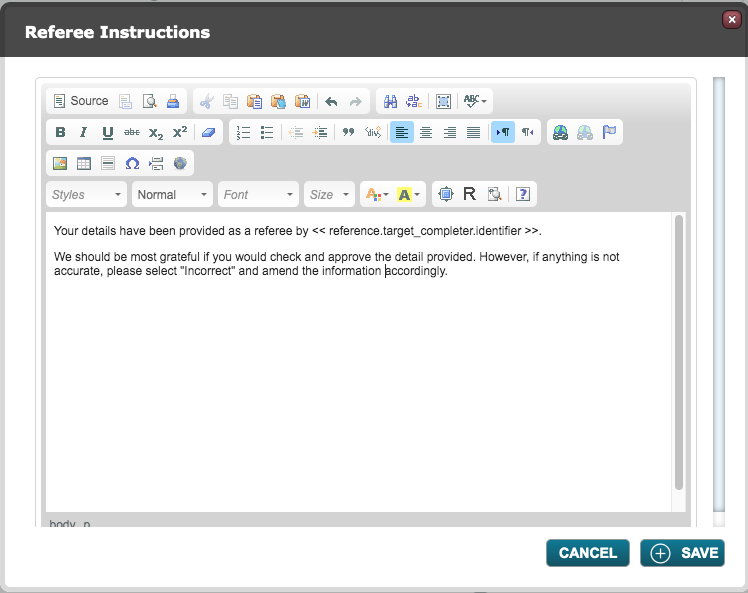The image size is (748, 593).
Task: Open the Replace tool
Action: (x=414, y=101)
